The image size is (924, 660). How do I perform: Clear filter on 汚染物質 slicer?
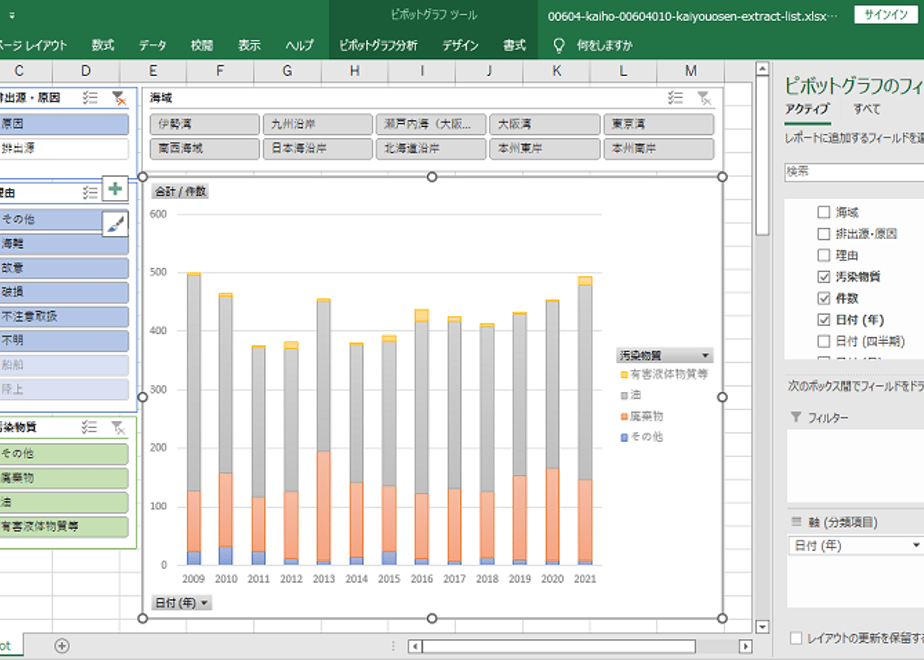click(x=118, y=427)
